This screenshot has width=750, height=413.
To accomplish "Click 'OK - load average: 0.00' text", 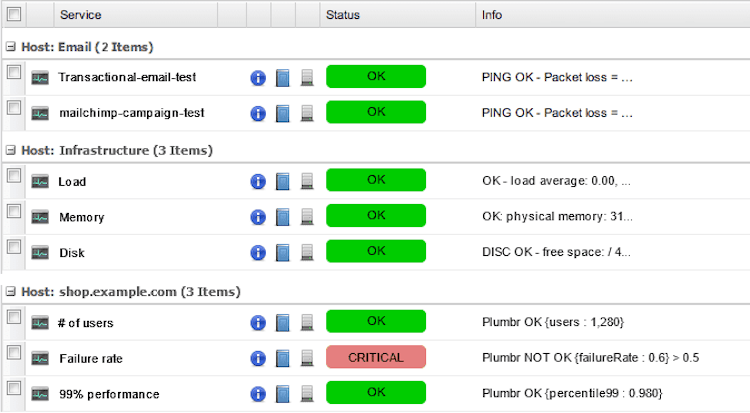I will (x=556, y=181).
